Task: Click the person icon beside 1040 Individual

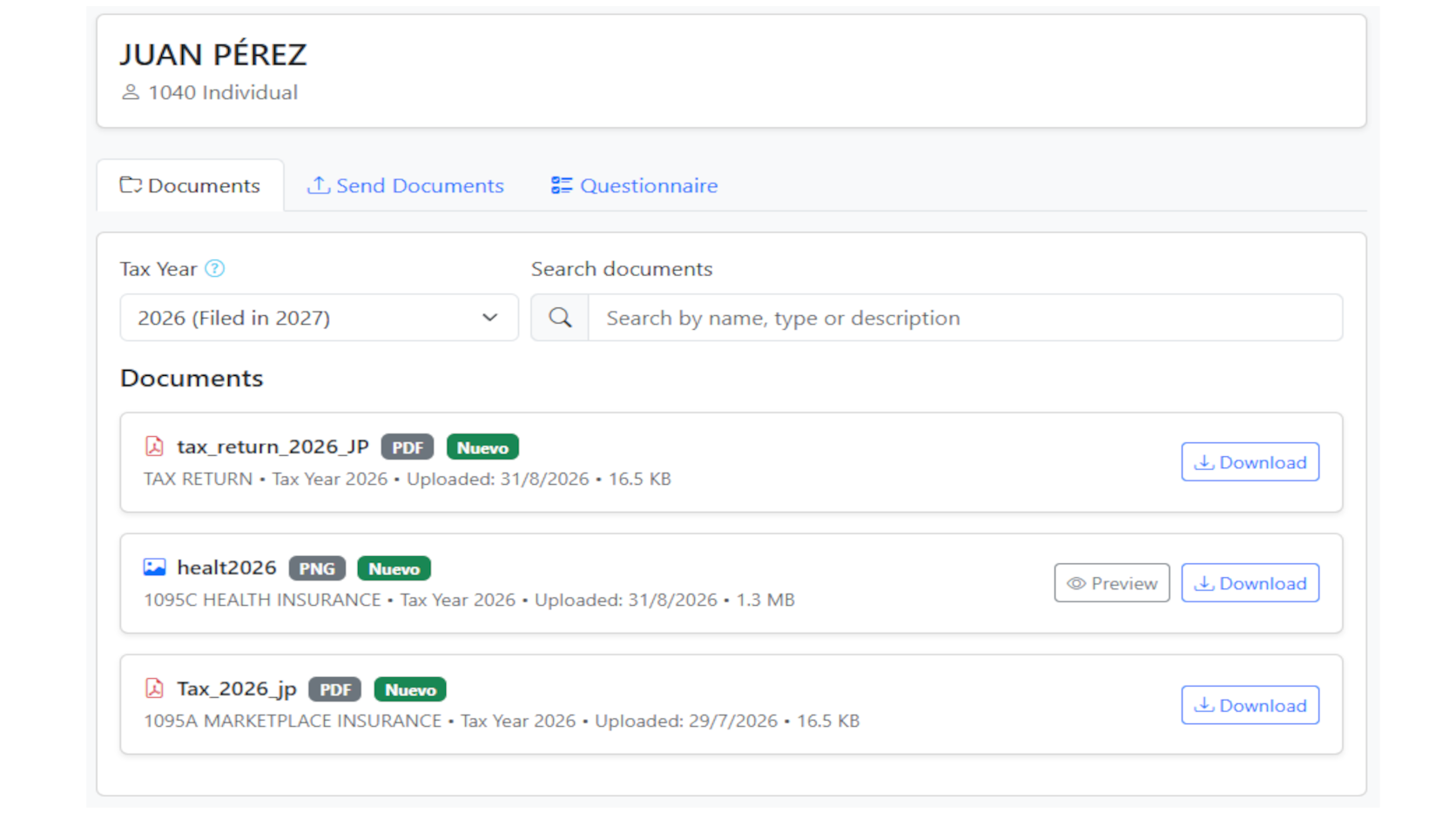Action: coord(131,92)
